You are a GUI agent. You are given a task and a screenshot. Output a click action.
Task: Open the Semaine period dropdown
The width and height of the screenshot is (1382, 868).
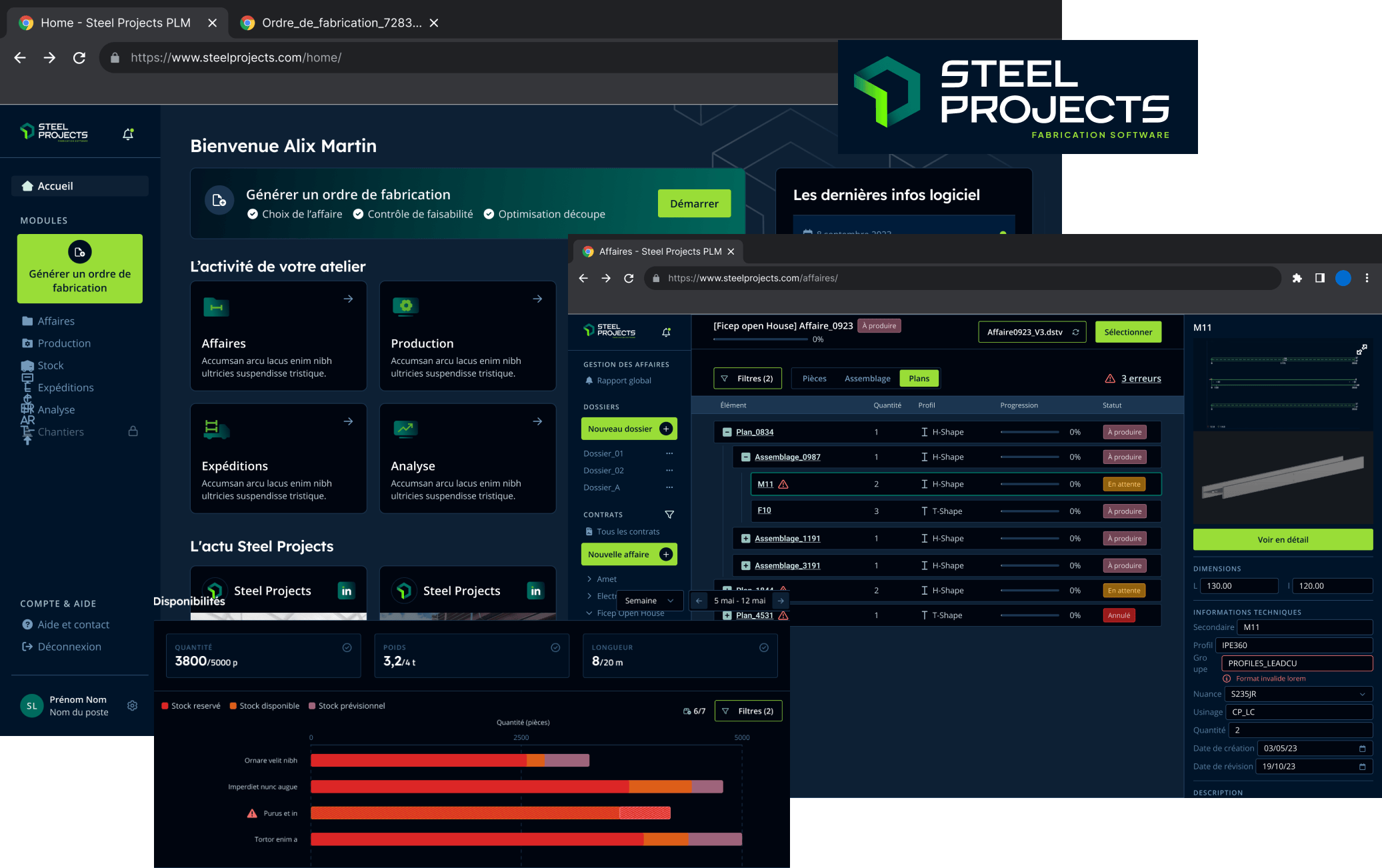coord(649,601)
